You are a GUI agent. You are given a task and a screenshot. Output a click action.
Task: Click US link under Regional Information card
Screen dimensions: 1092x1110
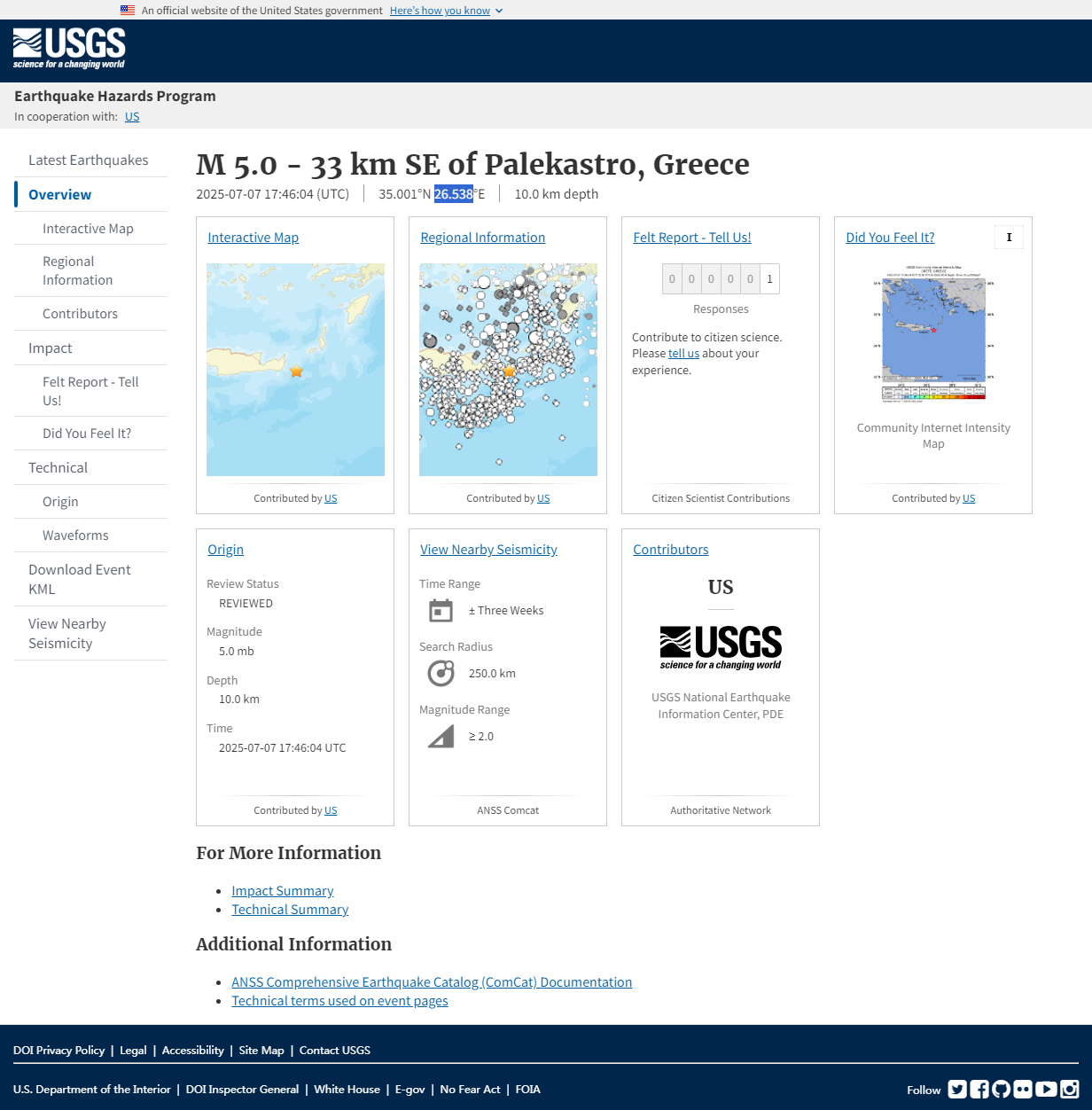click(543, 498)
